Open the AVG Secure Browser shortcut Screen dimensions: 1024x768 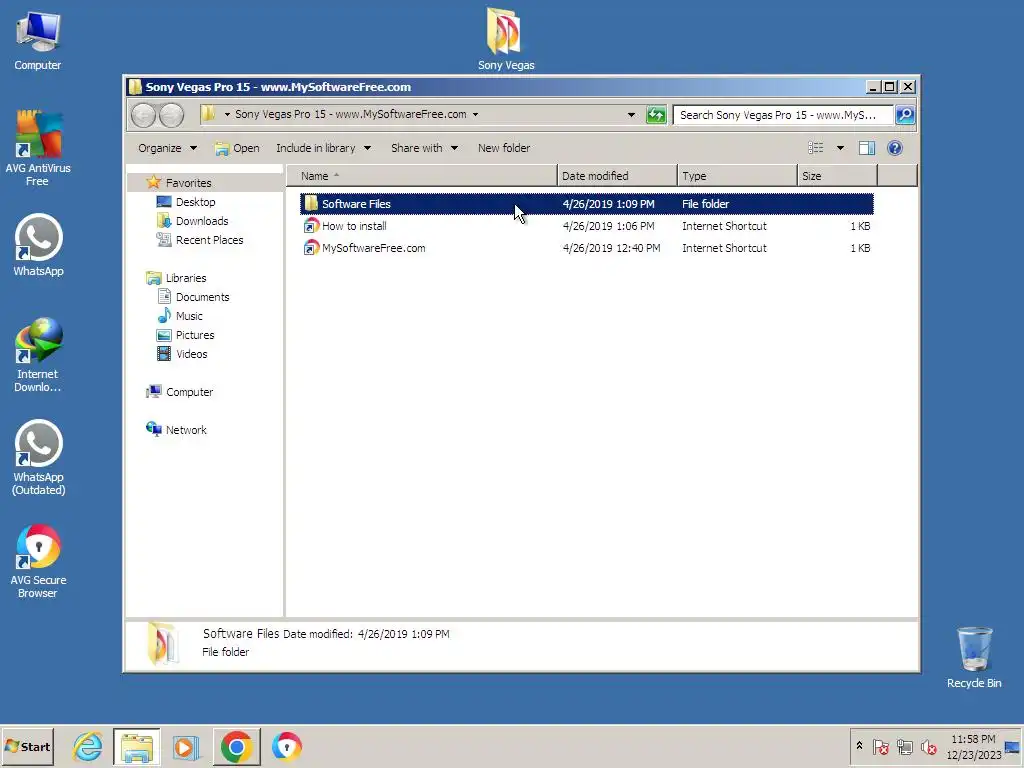pyautogui.click(x=38, y=562)
